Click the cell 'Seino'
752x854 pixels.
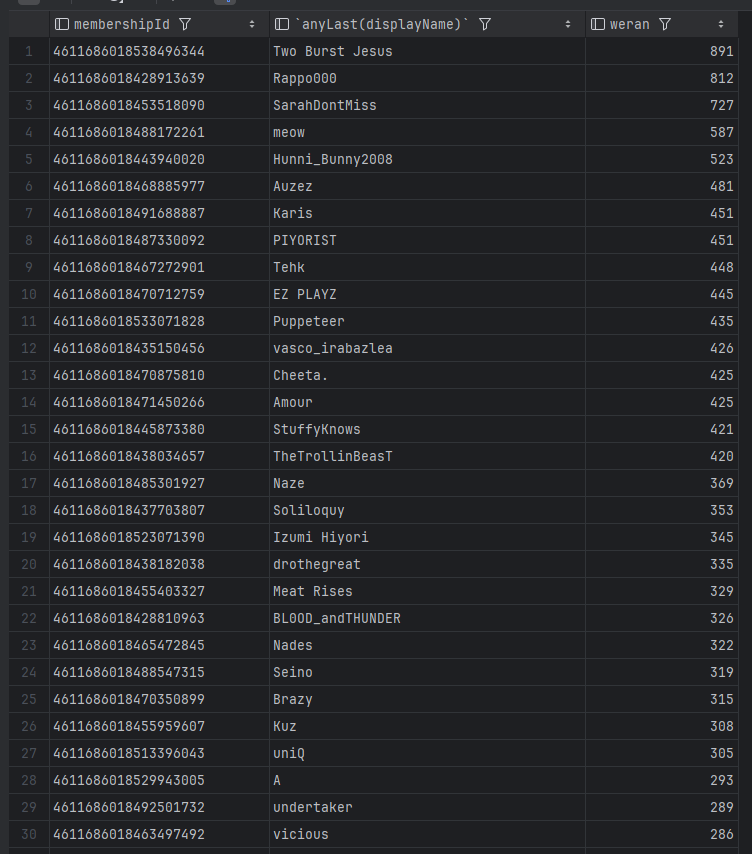tap(427, 672)
